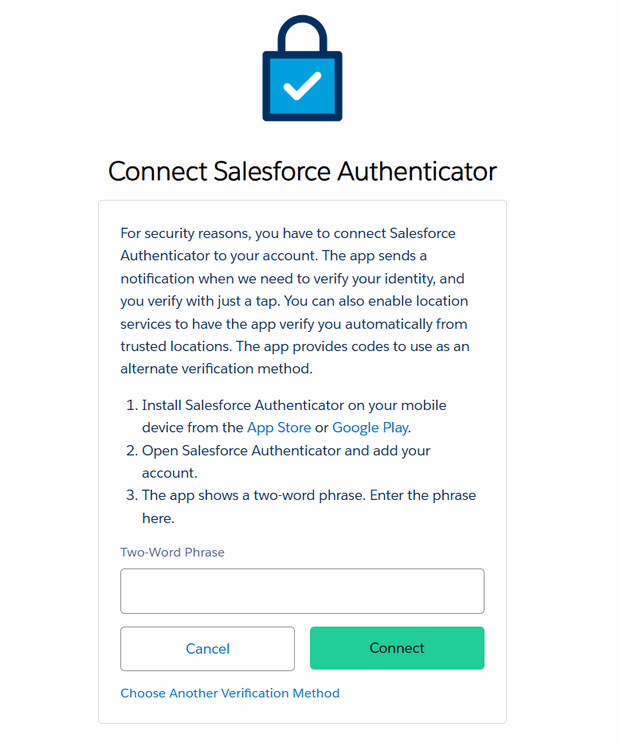
Task: Click the dark shackle of the padlock
Action: coord(302,34)
